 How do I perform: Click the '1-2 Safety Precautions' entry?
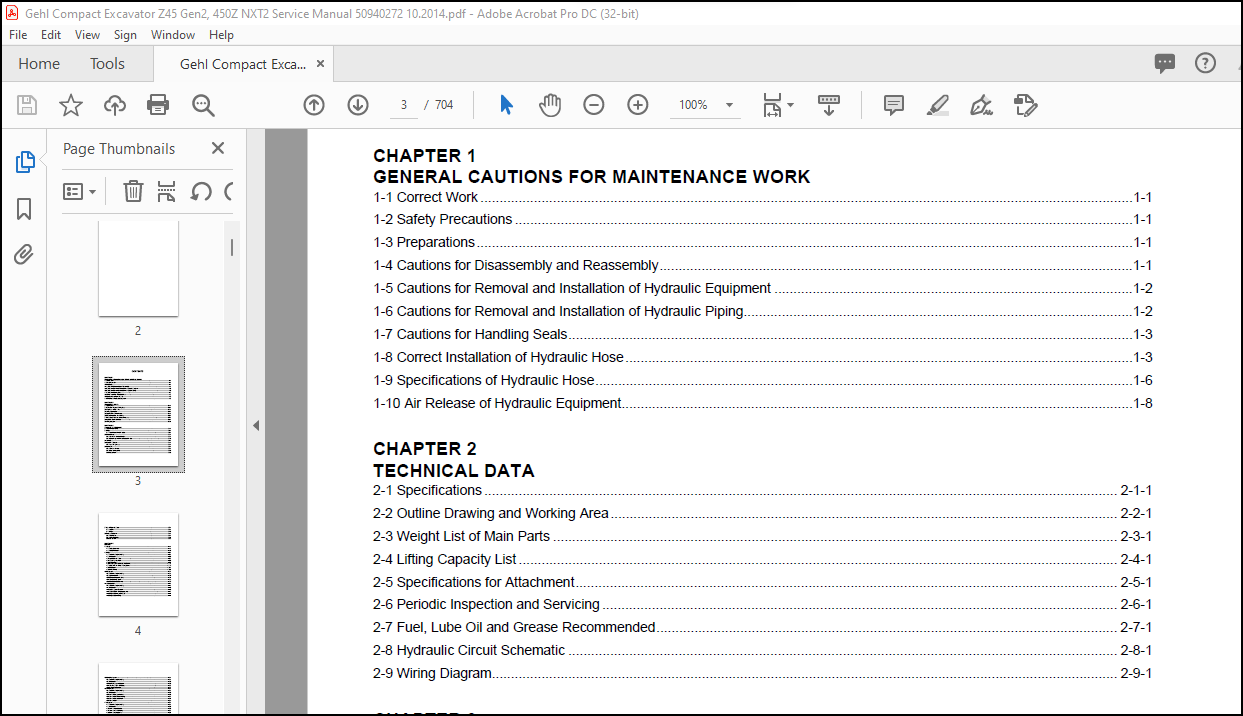click(762, 219)
